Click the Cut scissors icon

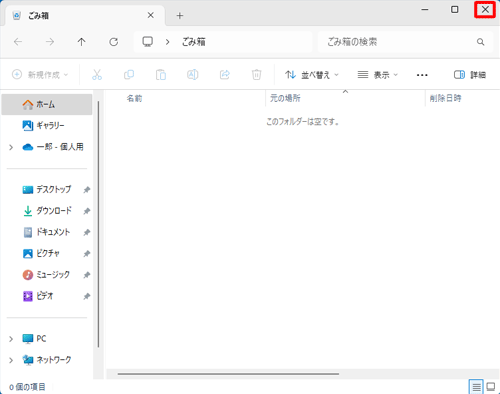click(x=97, y=75)
